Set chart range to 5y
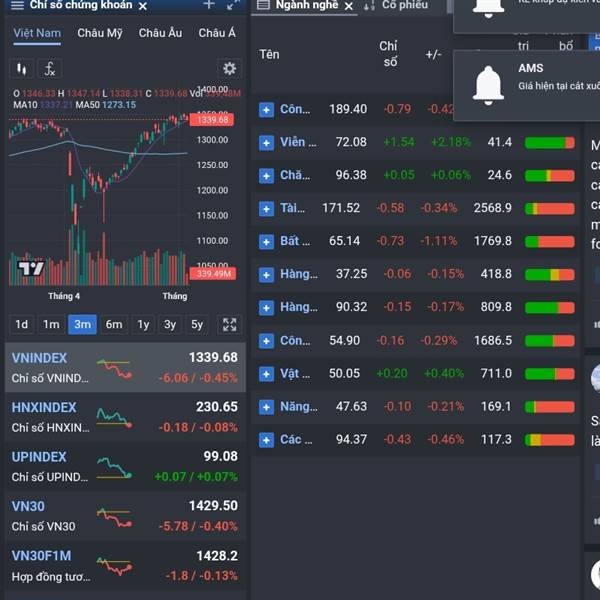The height and width of the screenshot is (600, 600). click(197, 324)
